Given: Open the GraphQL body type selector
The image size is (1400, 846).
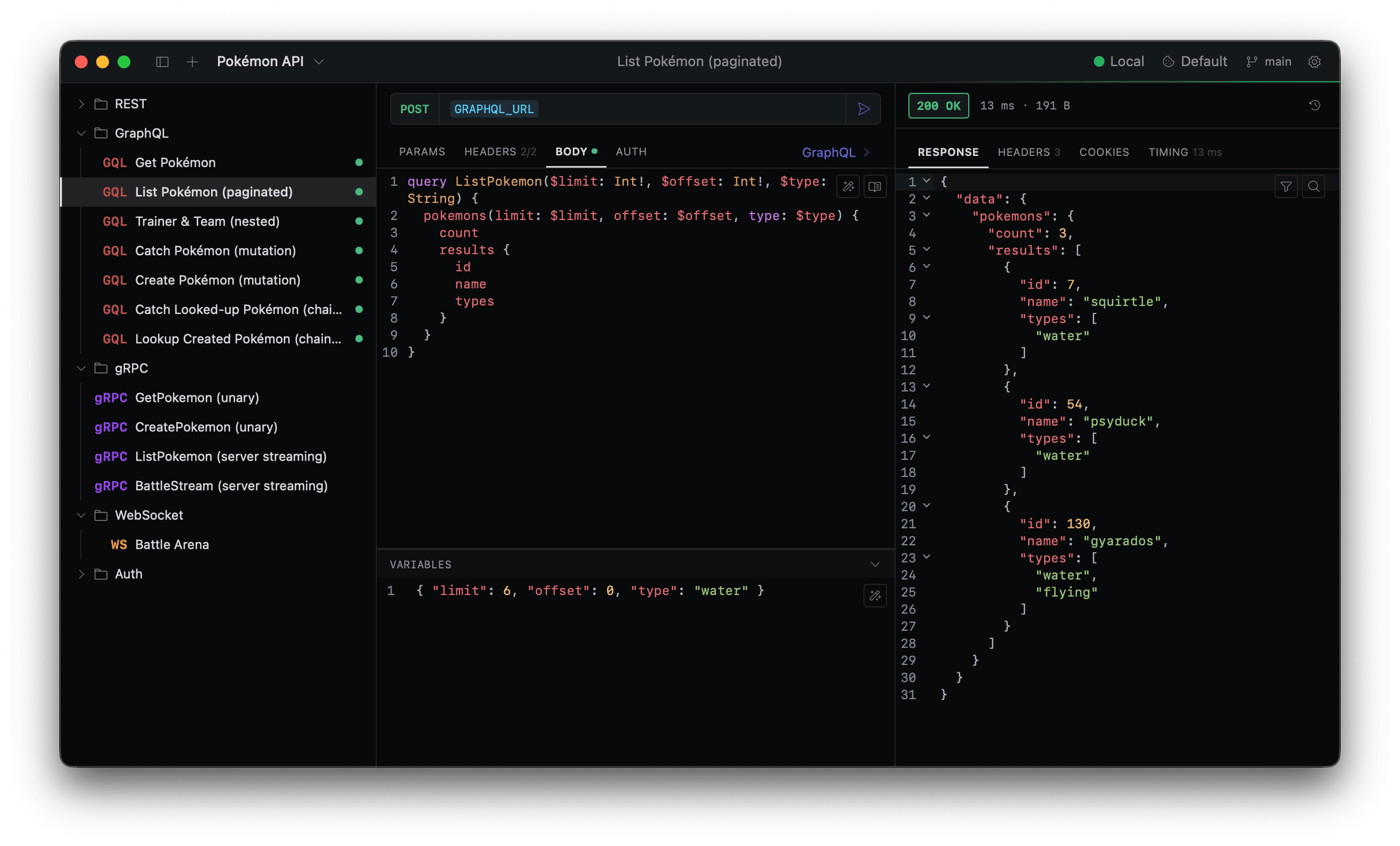Looking at the screenshot, I should point(835,152).
